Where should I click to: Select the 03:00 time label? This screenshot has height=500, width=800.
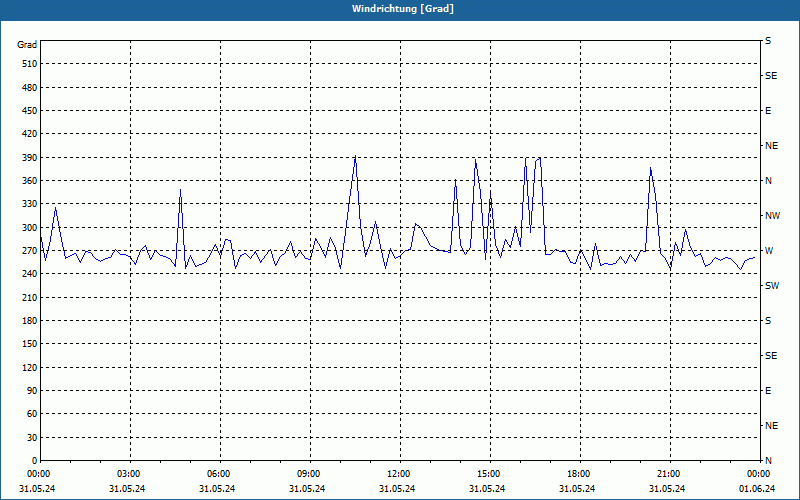[x=128, y=474]
